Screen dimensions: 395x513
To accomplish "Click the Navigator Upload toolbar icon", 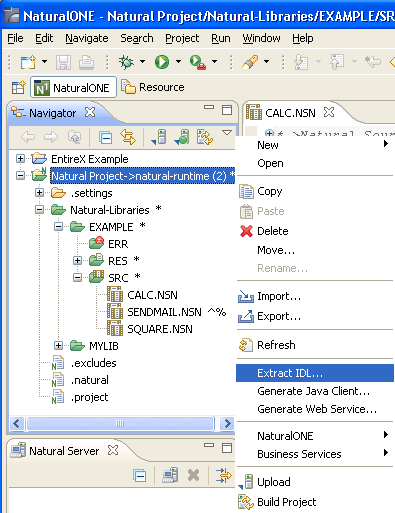I will [159, 137].
